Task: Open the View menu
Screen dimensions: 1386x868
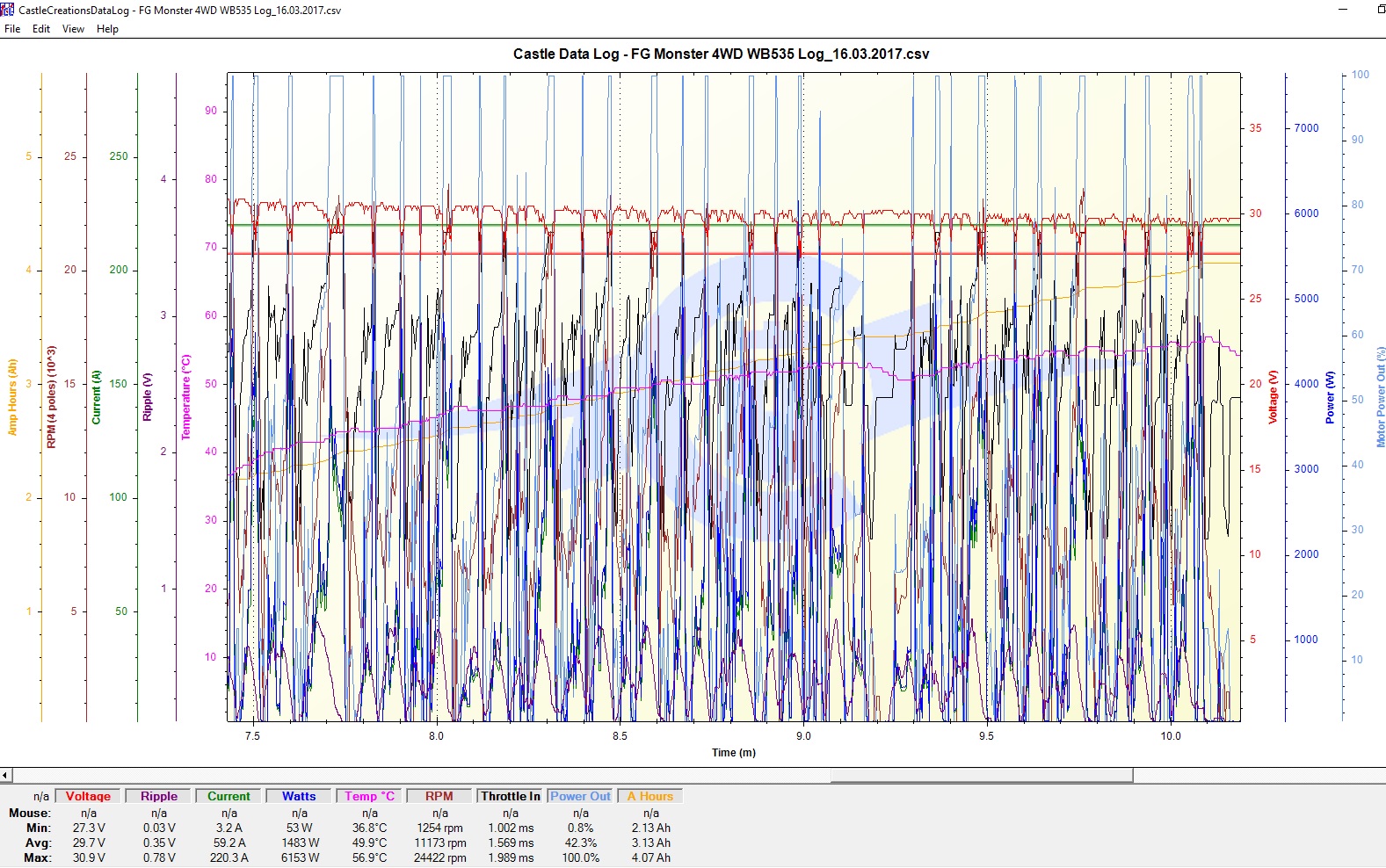Action: pos(73,29)
